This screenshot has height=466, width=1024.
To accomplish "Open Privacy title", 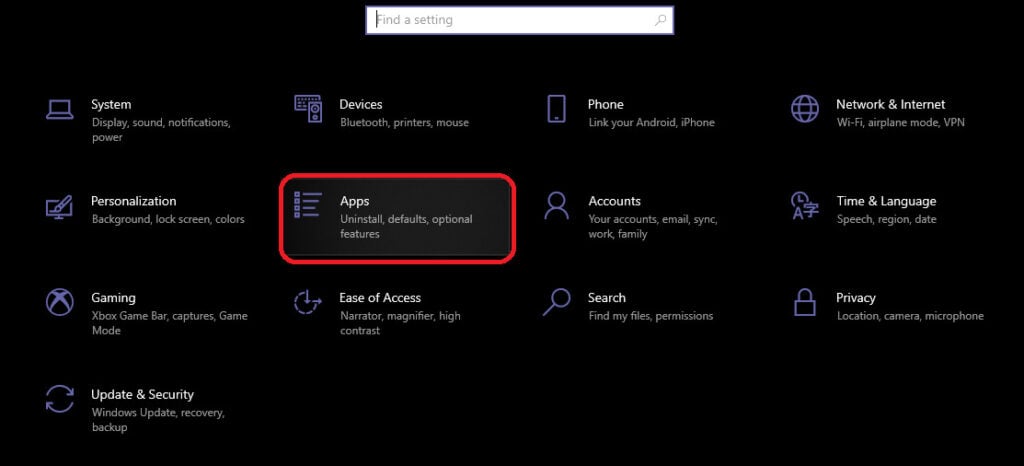I will (856, 298).
